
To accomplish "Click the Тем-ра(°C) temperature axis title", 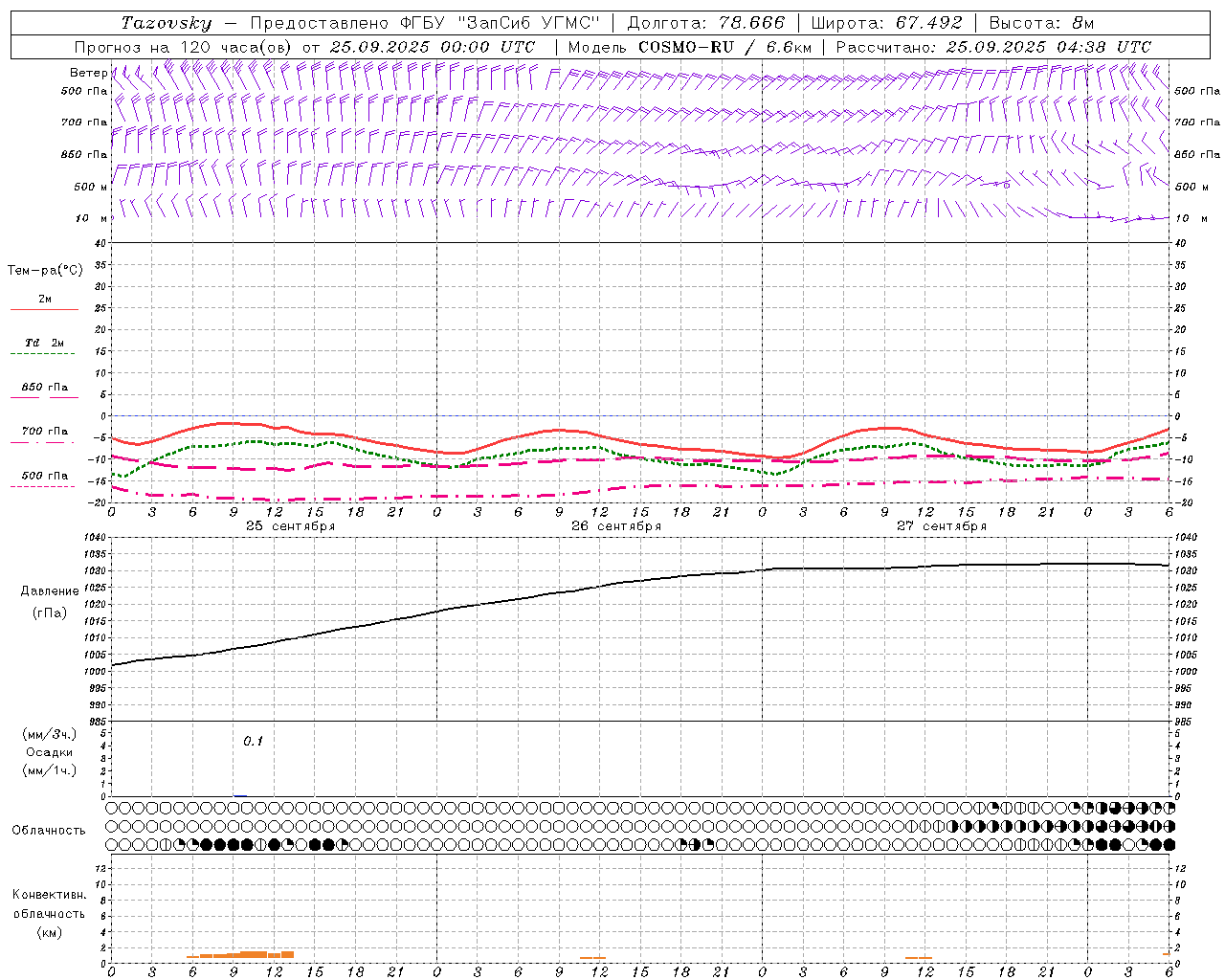I will pyautogui.click(x=45, y=271).
